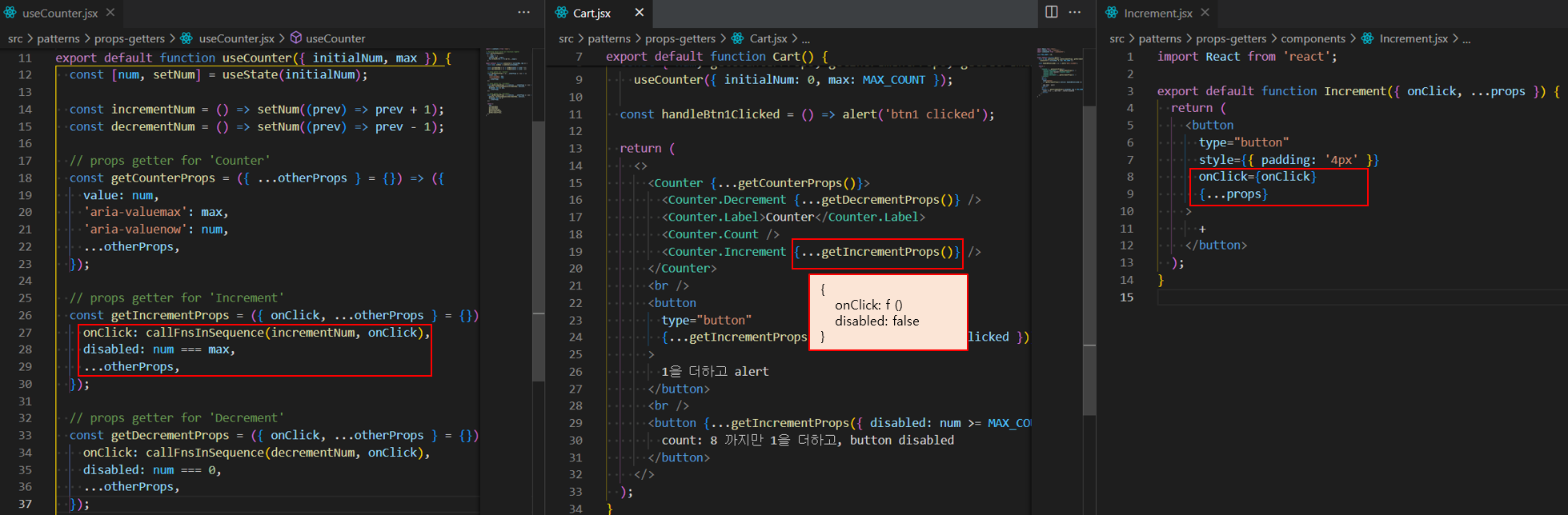
Task: Click React icon before Cart.jsx breadcrumb
Action: pyautogui.click(x=737, y=38)
